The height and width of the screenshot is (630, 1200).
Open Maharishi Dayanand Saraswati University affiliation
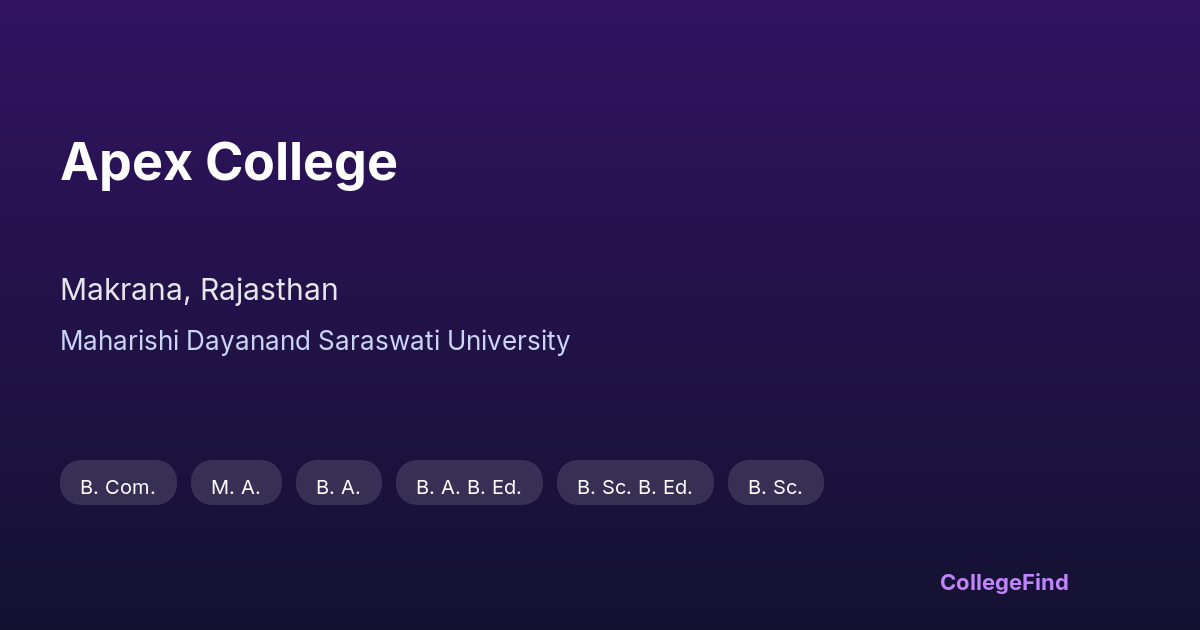point(315,341)
